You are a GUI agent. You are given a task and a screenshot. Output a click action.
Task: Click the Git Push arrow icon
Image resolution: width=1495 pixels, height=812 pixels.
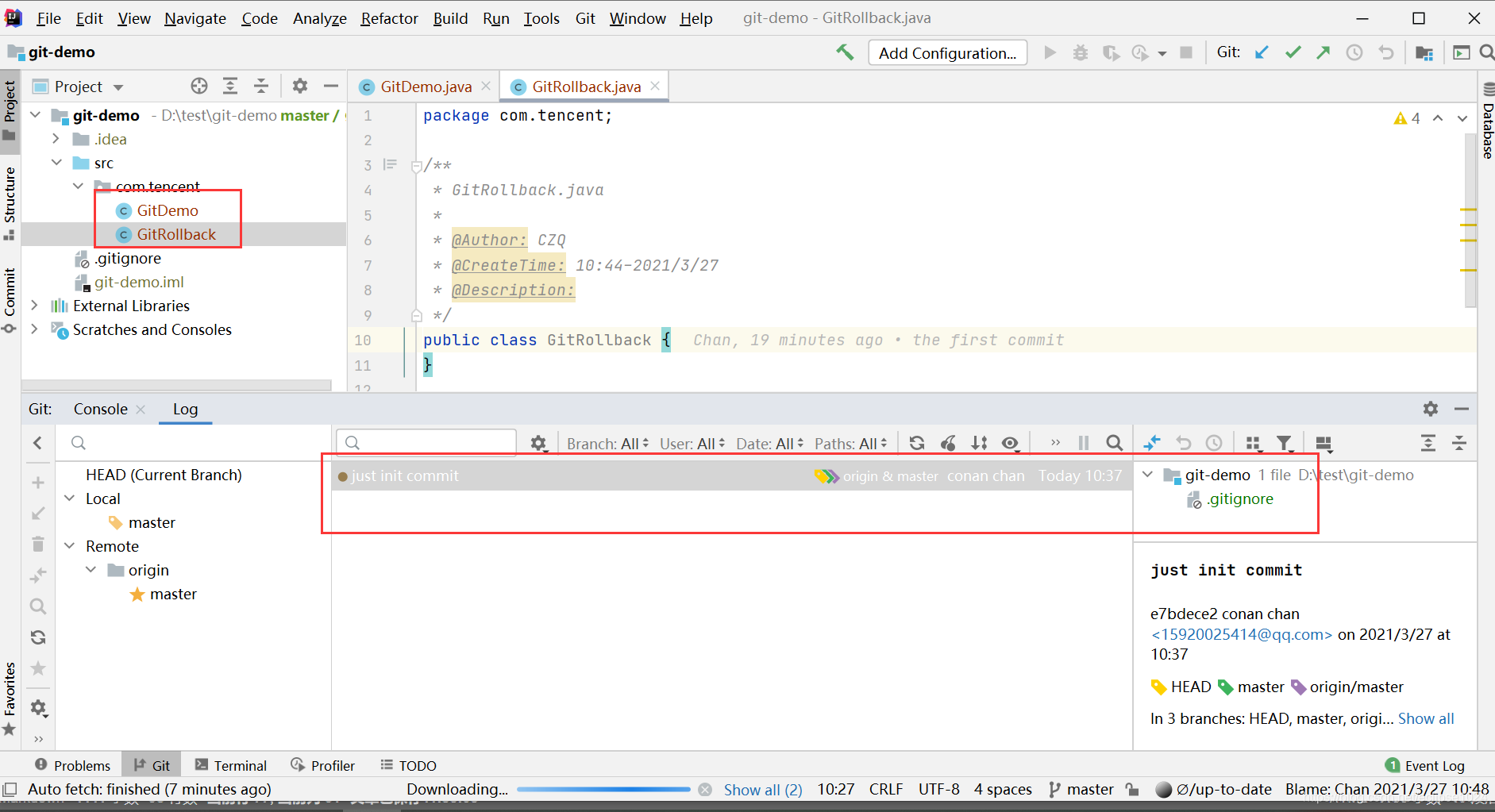(1324, 52)
